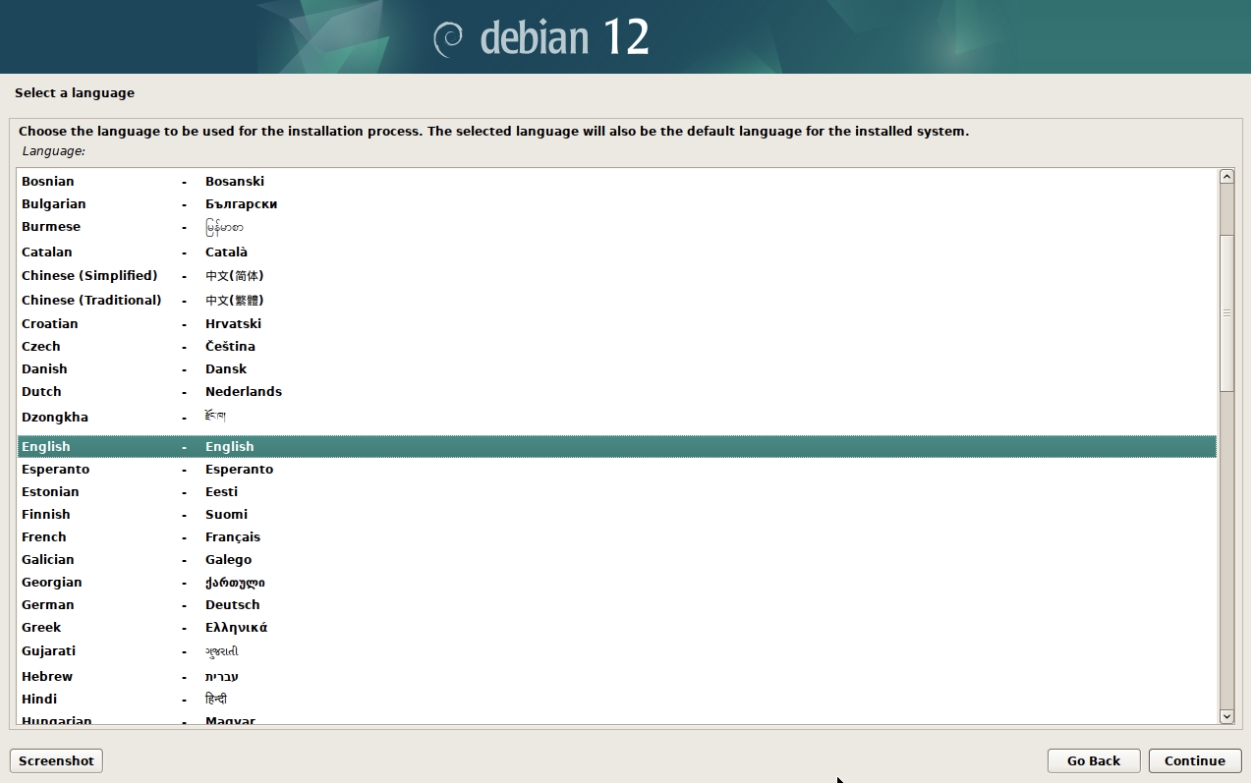Click the language list scrollbar thumb
1251x783 pixels.
[x=1227, y=313]
